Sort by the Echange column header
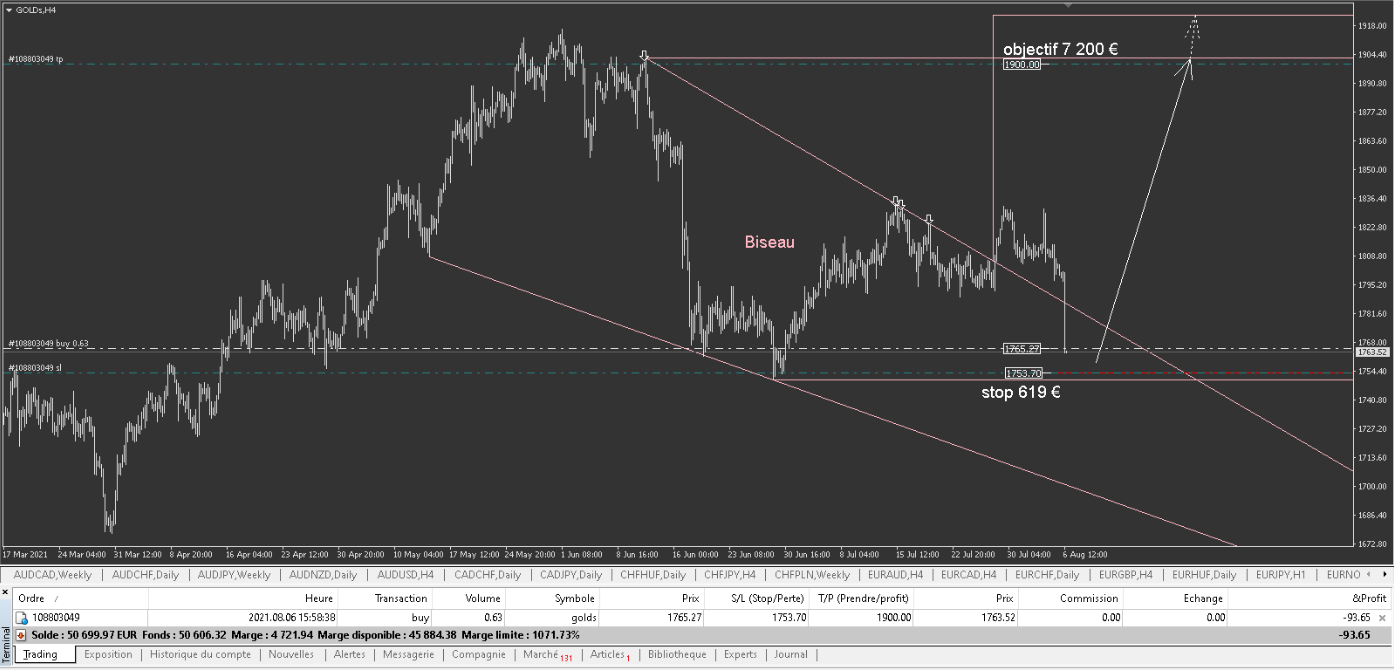Screen dimensions: 1394x670 point(1175,598)
